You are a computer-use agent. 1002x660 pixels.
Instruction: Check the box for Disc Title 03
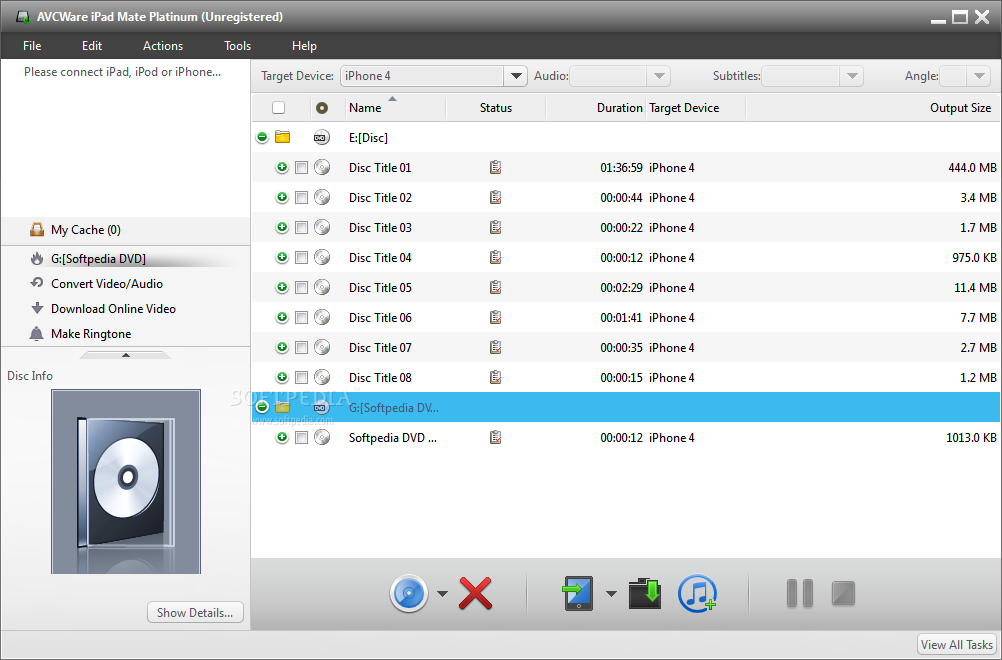(x=302, y=228)
